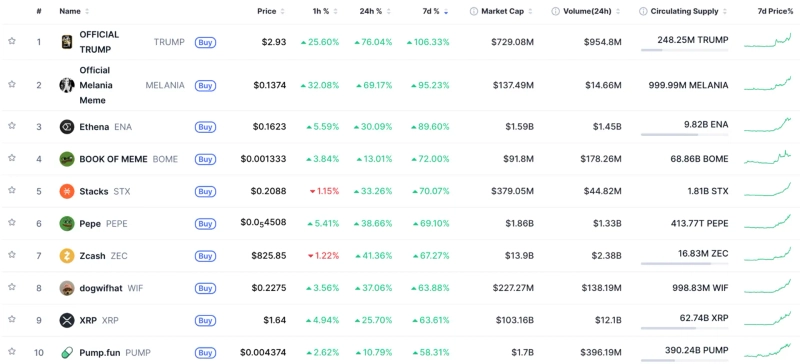Toggle watchlist star for Ethena

[12, 126]
